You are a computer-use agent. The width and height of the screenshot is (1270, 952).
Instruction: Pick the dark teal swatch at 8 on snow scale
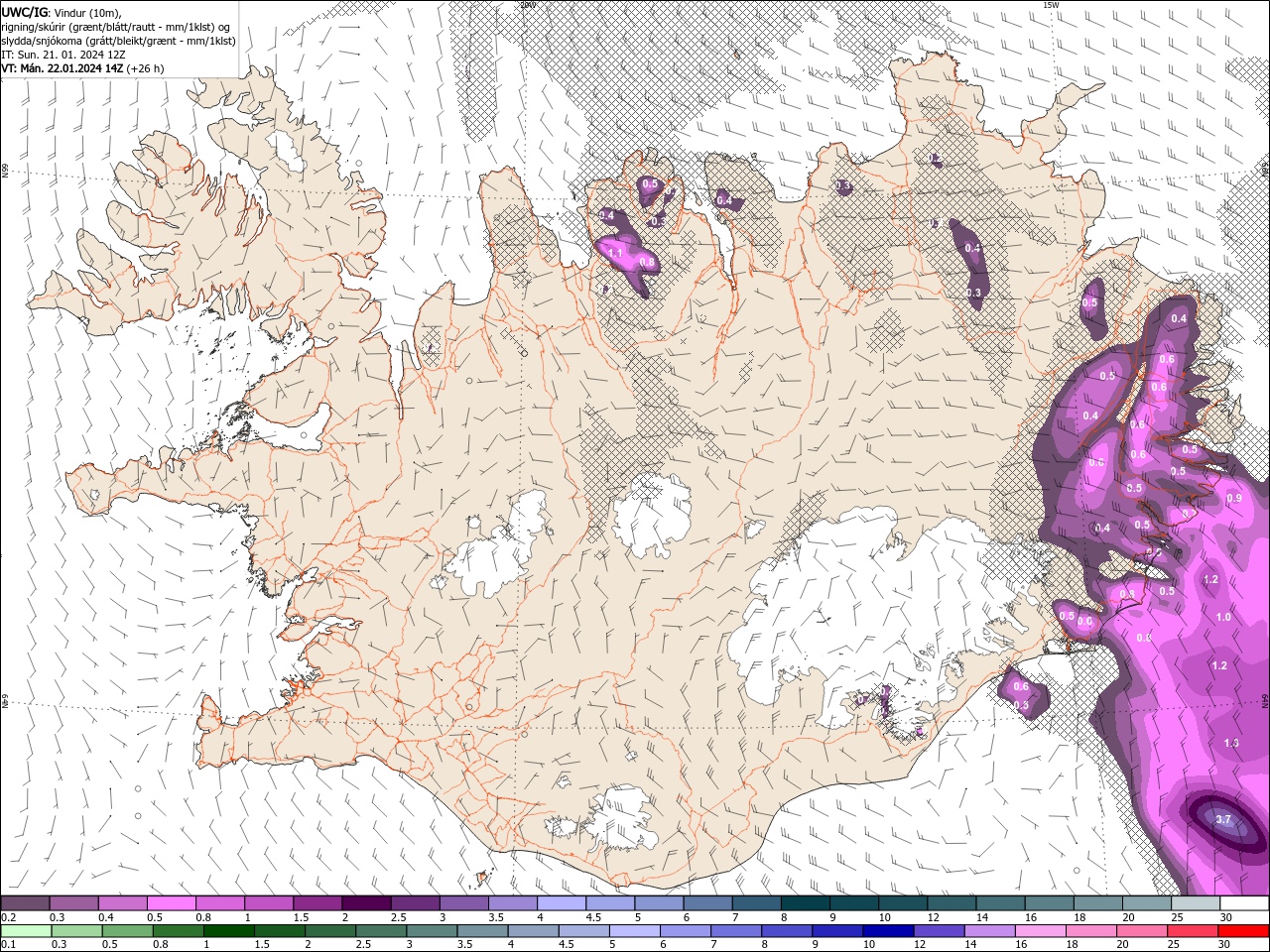coord(806,903)
